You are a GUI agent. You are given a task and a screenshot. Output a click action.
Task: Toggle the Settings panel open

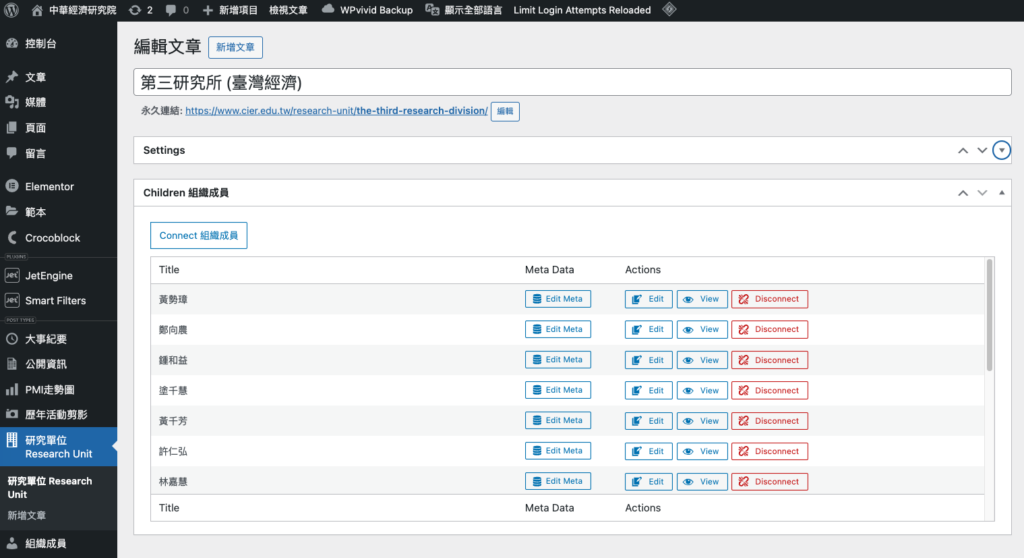click(1002, 150)
